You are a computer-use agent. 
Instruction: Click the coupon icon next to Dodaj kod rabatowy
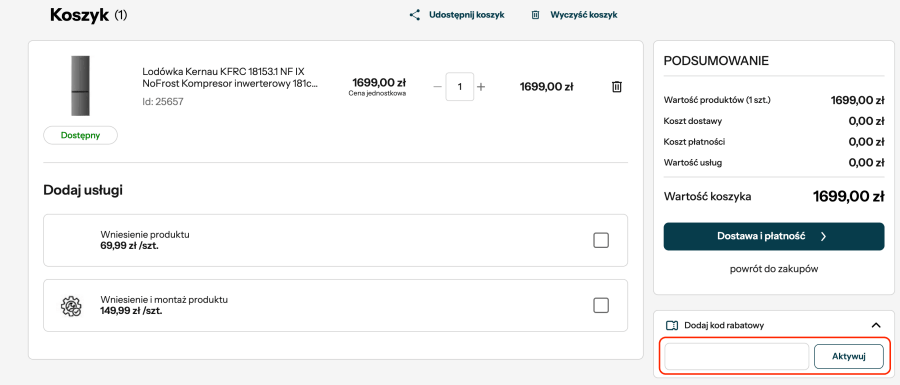point(672,325)
